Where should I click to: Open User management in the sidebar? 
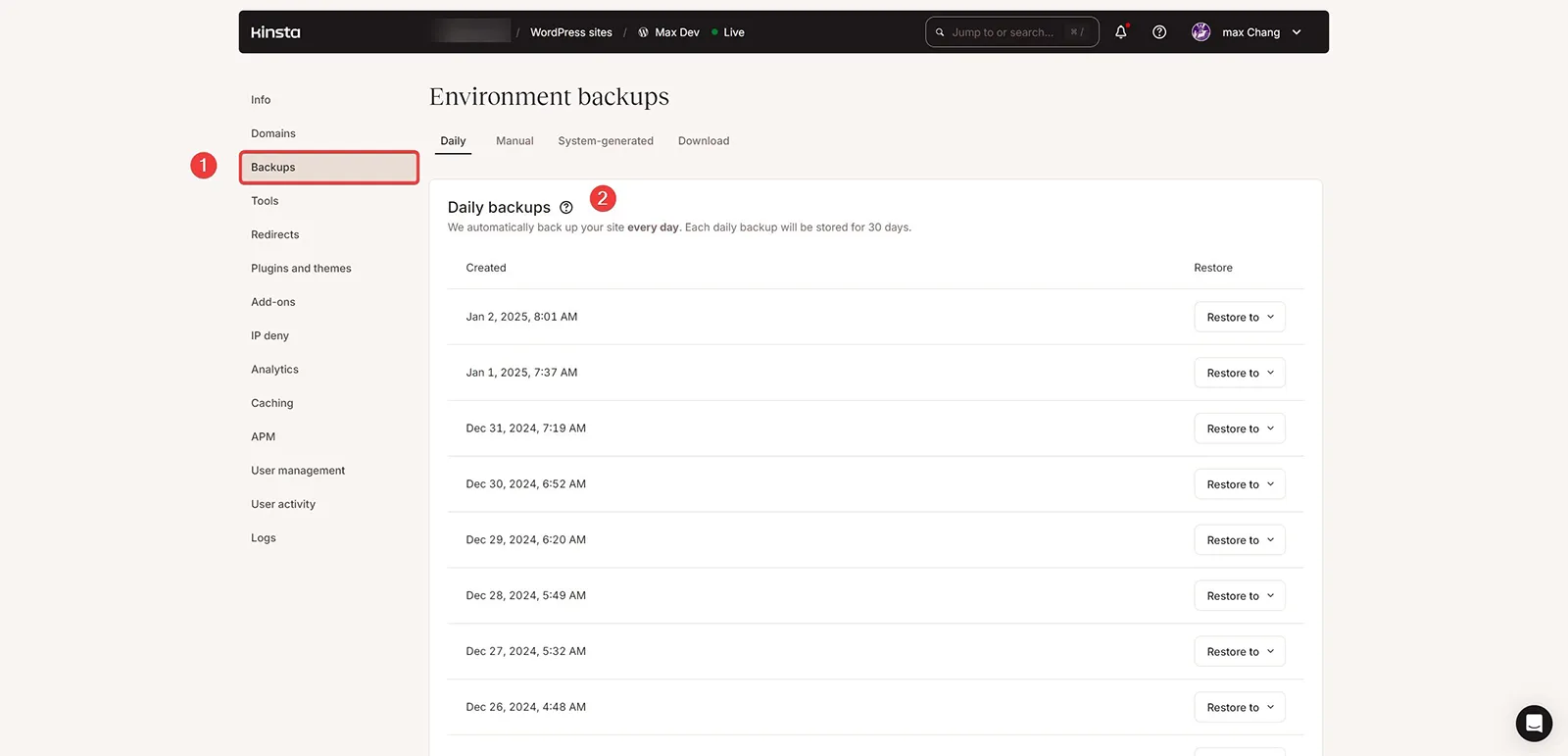(298, 471)
